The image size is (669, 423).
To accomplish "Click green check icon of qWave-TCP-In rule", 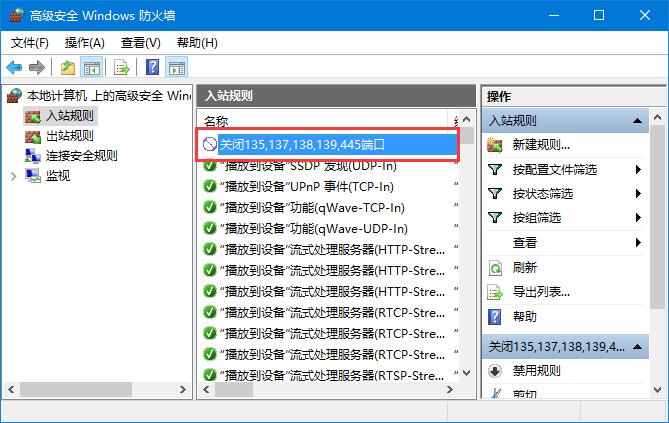I will pos(209,207).
